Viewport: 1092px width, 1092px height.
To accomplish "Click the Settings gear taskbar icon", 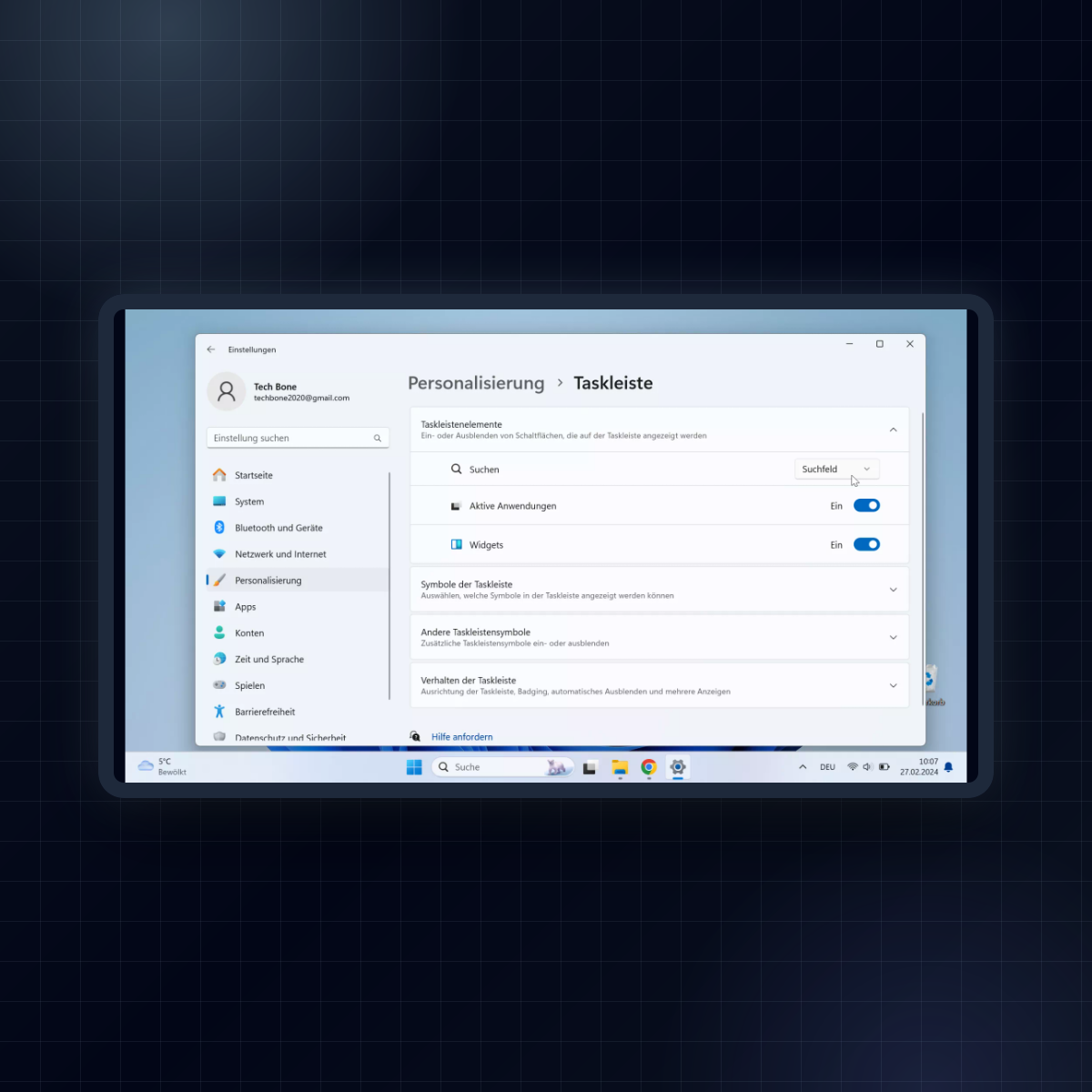I will (x=678, y=767).
